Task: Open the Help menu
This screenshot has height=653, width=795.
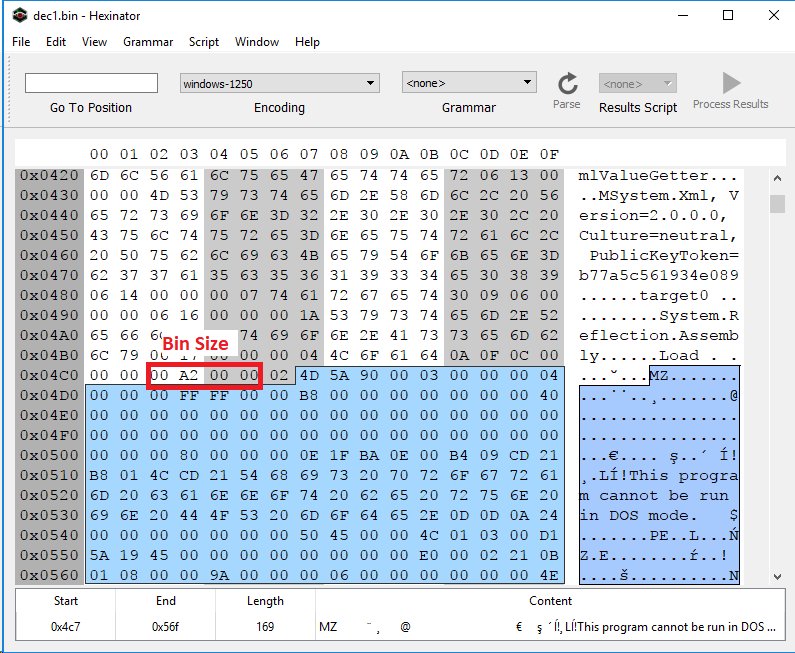Action: [x=307, y=42]
